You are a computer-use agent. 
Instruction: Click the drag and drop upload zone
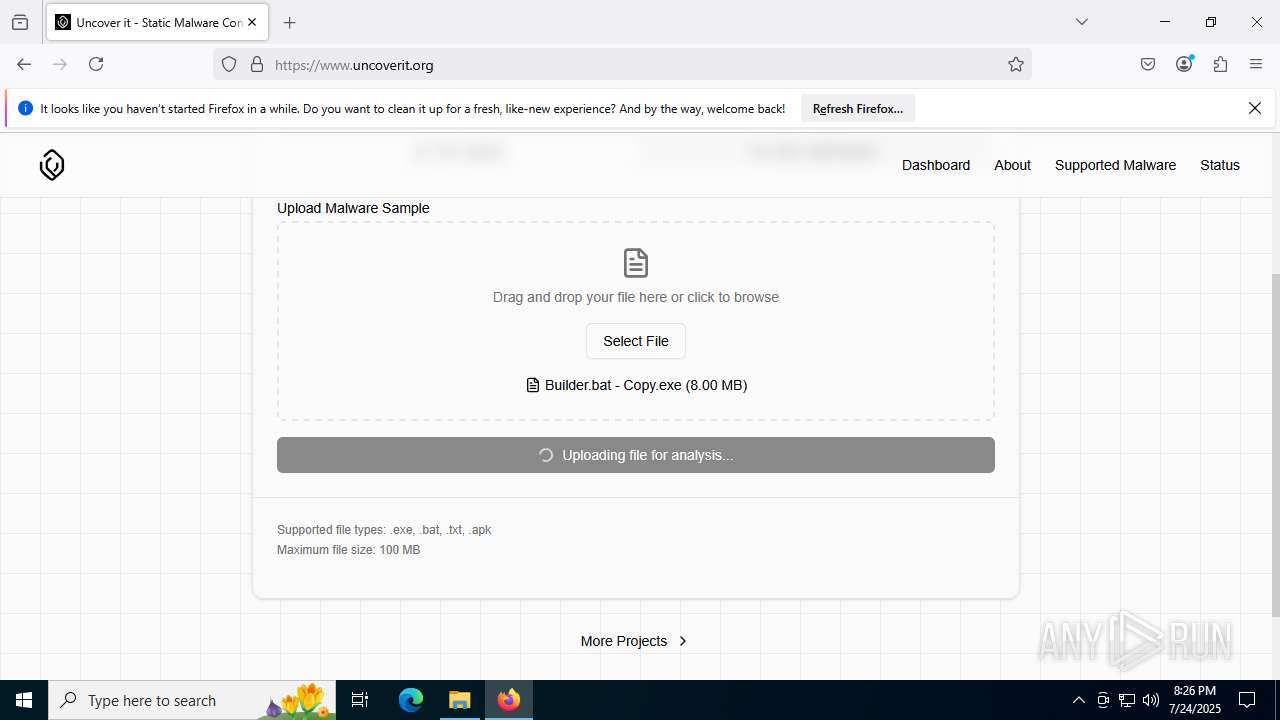pos(636,321)
